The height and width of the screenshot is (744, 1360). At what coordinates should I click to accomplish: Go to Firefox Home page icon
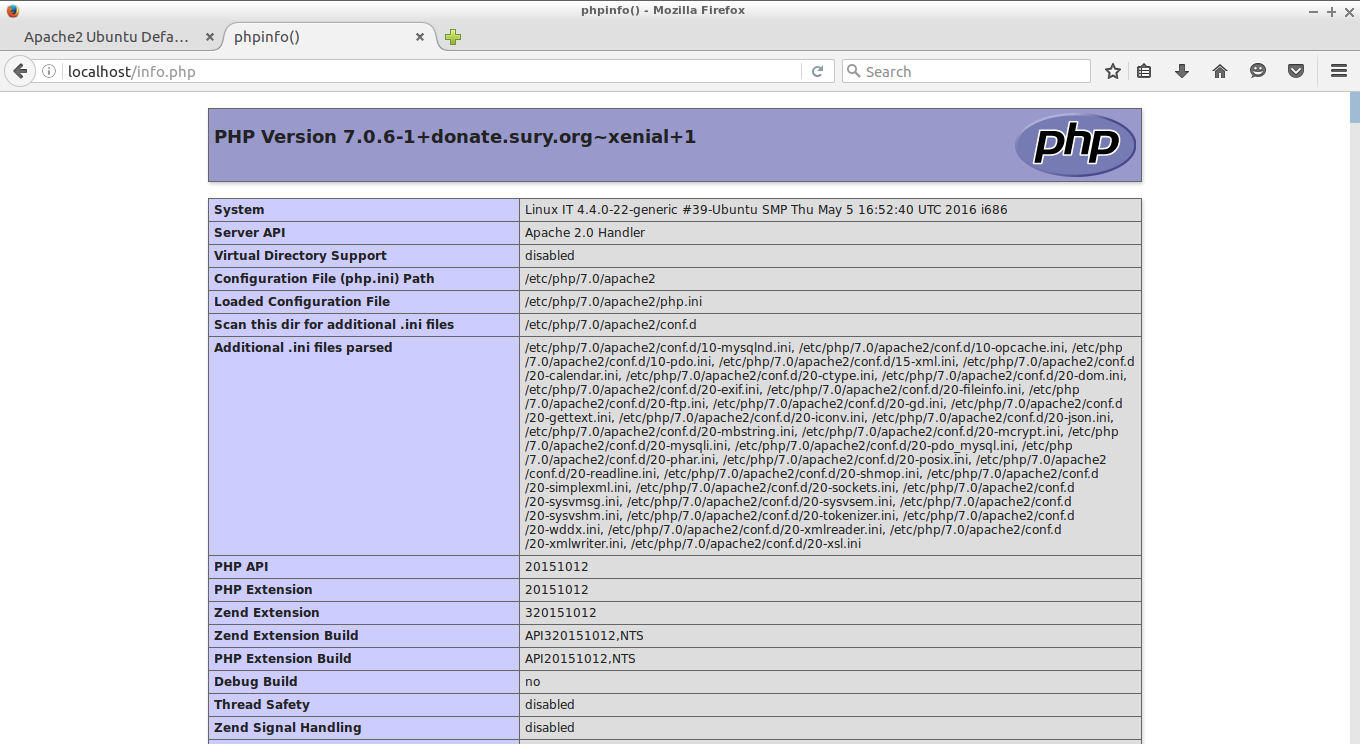tap(1220, 71)
